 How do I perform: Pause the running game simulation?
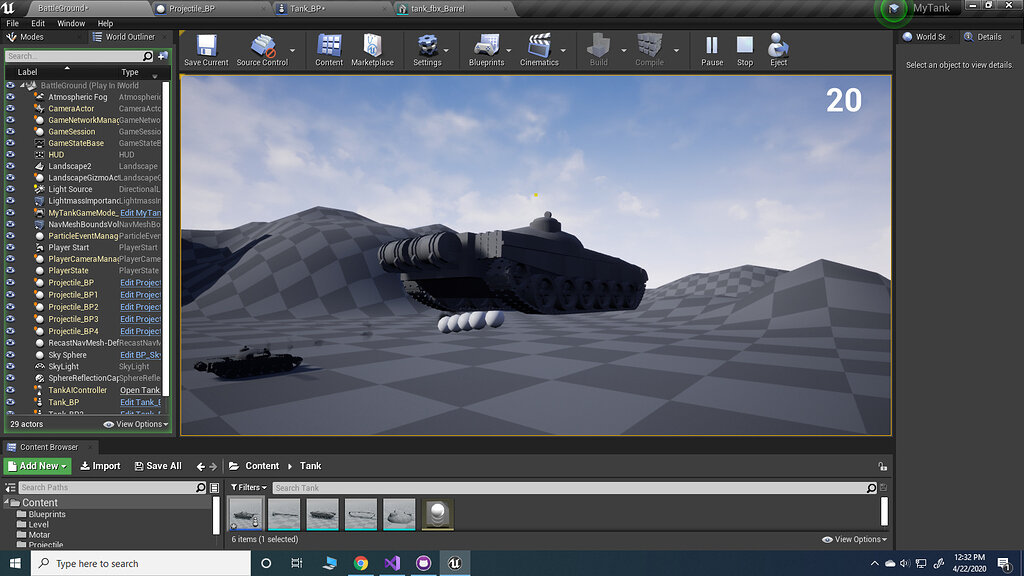click(712, 47)
